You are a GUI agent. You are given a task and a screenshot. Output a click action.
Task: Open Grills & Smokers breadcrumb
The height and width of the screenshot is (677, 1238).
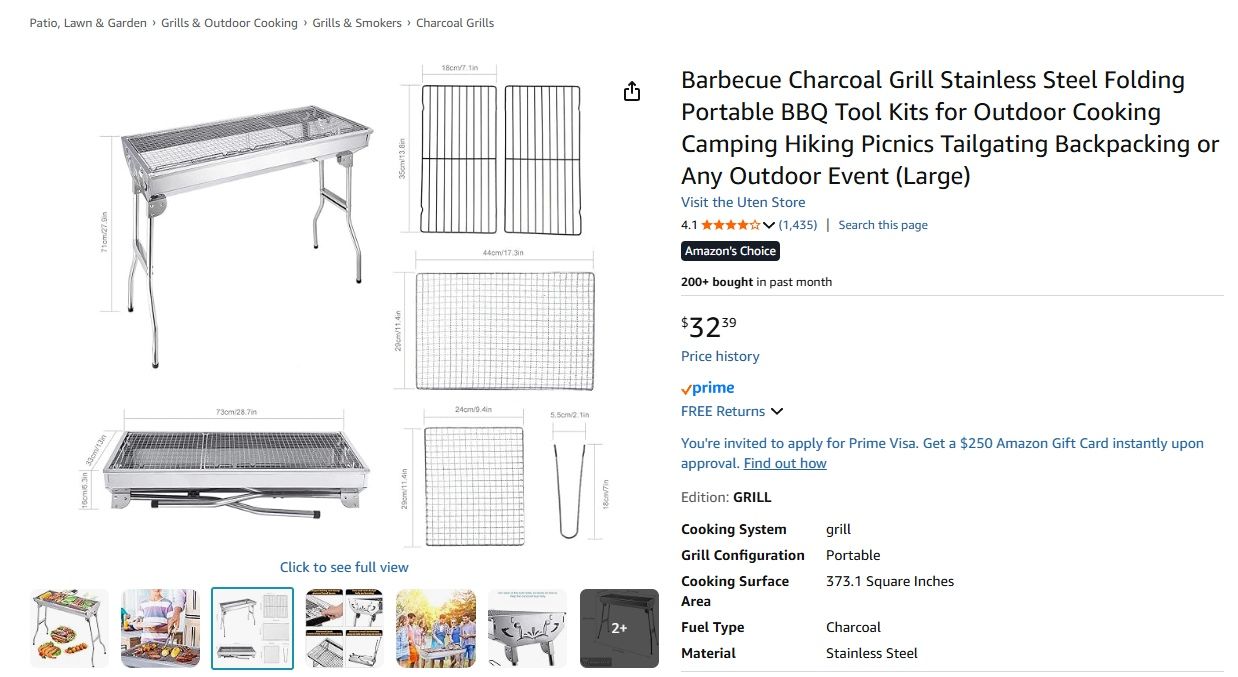pyautogui.click(x=357, y=23)
